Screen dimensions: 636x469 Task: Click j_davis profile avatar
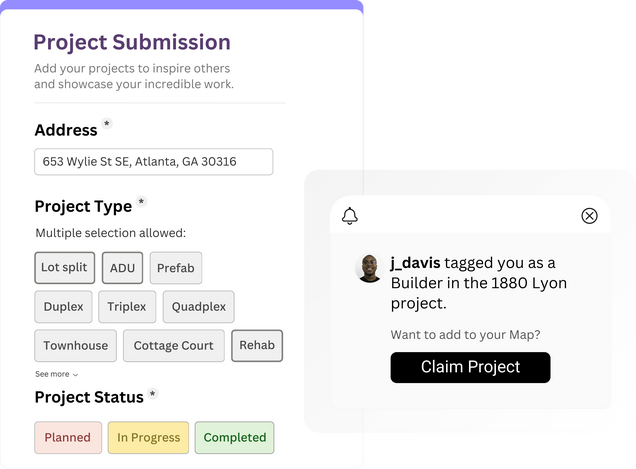(x=368, y=268)
